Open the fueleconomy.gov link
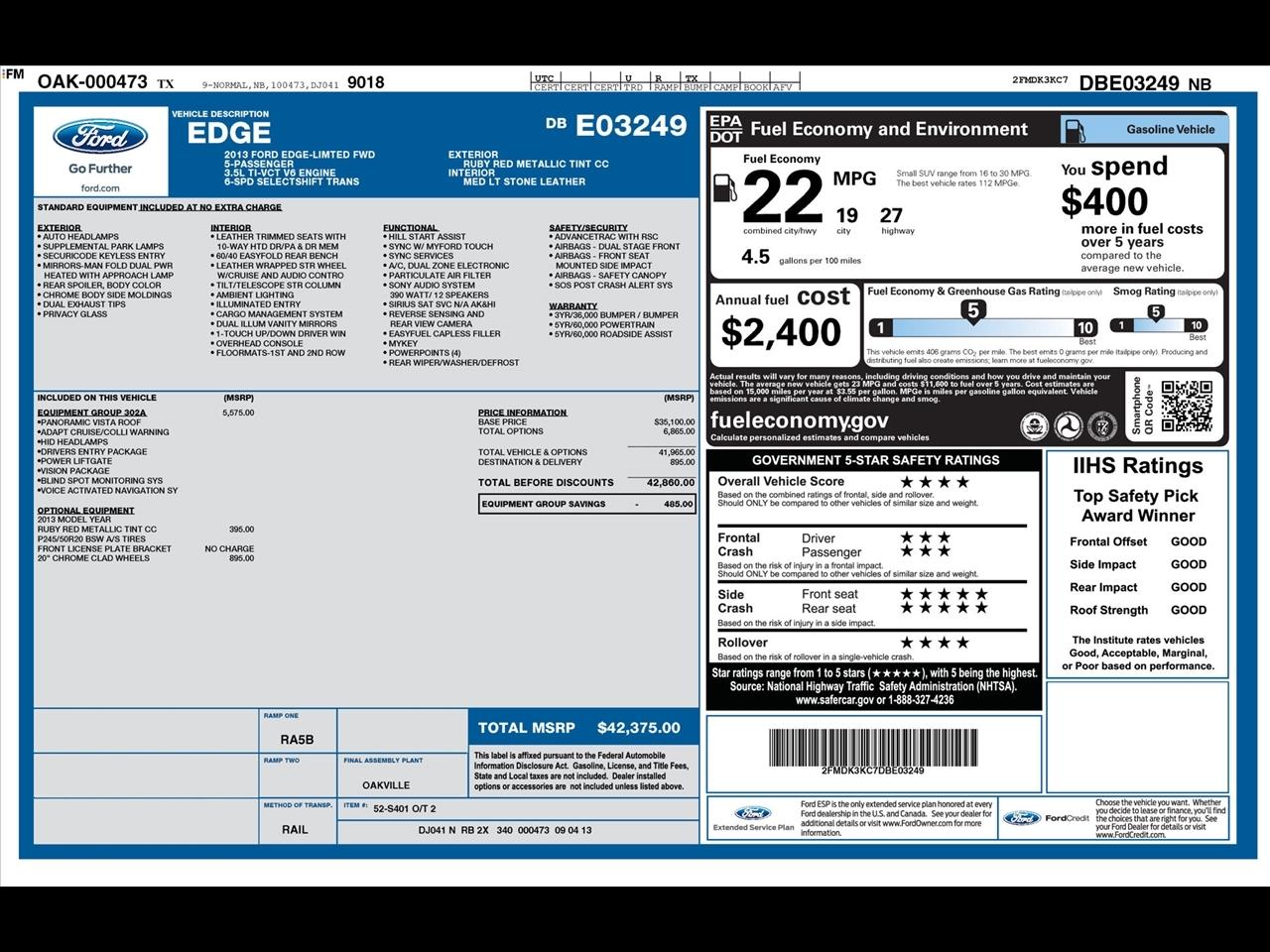The width and height of the screenshot is (1270, 952). pyautogui.click(x=799, y=420)
